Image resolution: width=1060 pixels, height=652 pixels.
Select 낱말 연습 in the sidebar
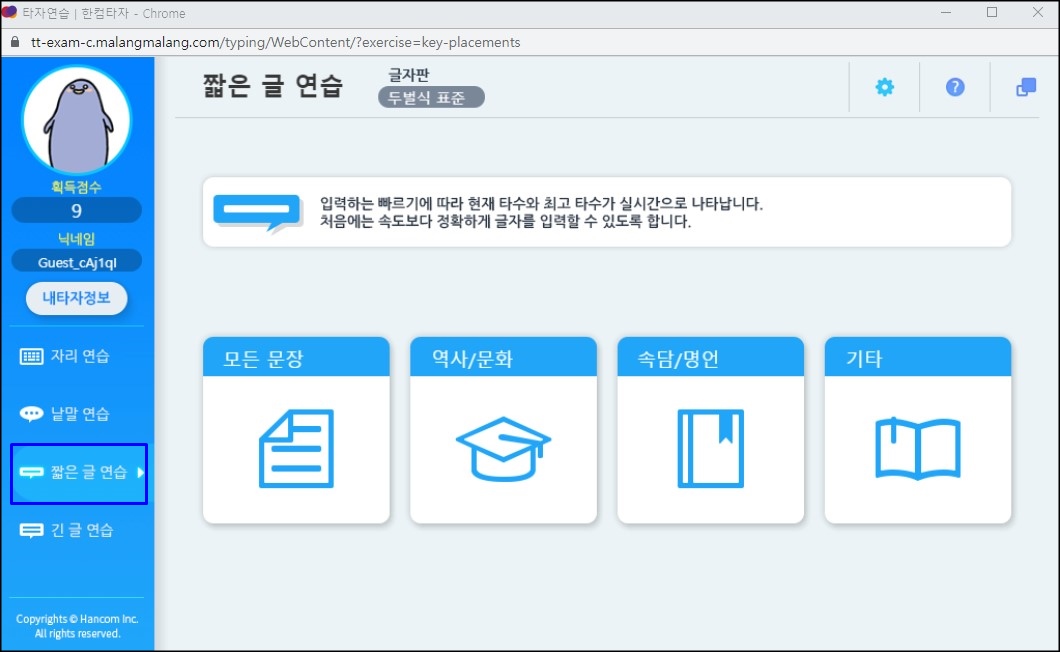[79, 413]
